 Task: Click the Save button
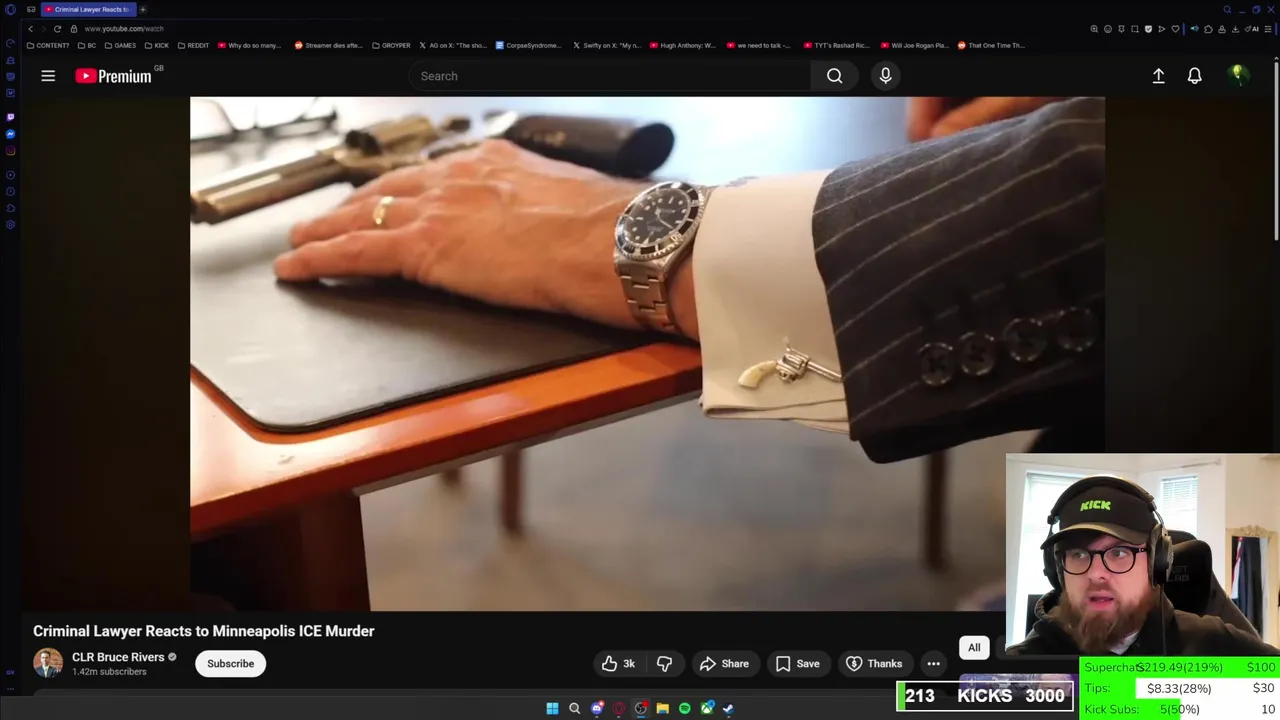(798, 663)
